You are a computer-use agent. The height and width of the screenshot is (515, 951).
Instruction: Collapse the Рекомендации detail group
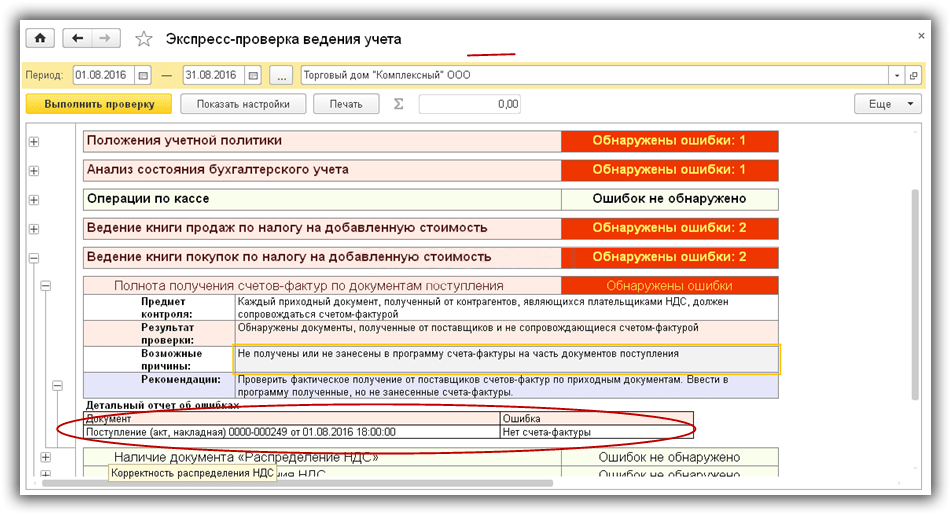pyautogui.click(x=57, y=385)
